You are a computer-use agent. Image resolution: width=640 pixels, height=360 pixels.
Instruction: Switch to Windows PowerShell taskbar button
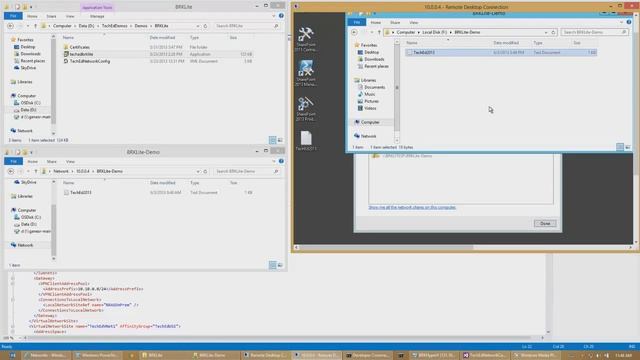(97, 355)
